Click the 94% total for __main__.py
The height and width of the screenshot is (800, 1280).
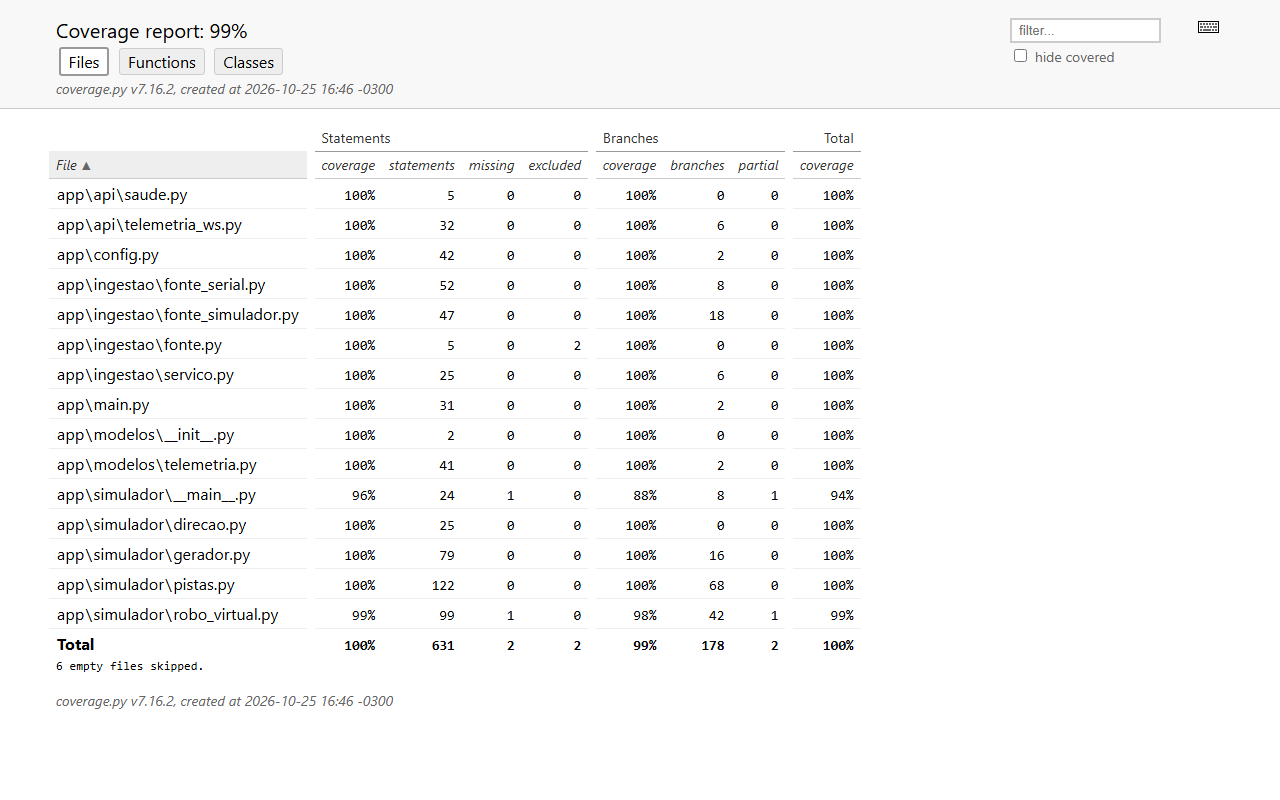842,495
